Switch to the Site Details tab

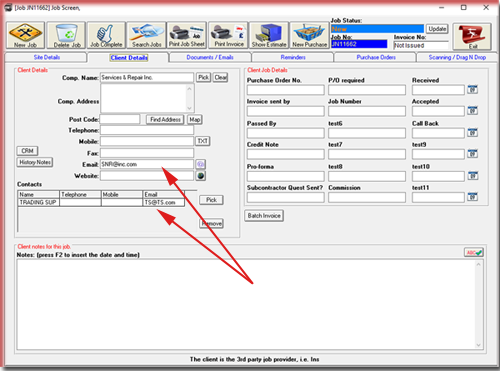[x=47, y=57]
